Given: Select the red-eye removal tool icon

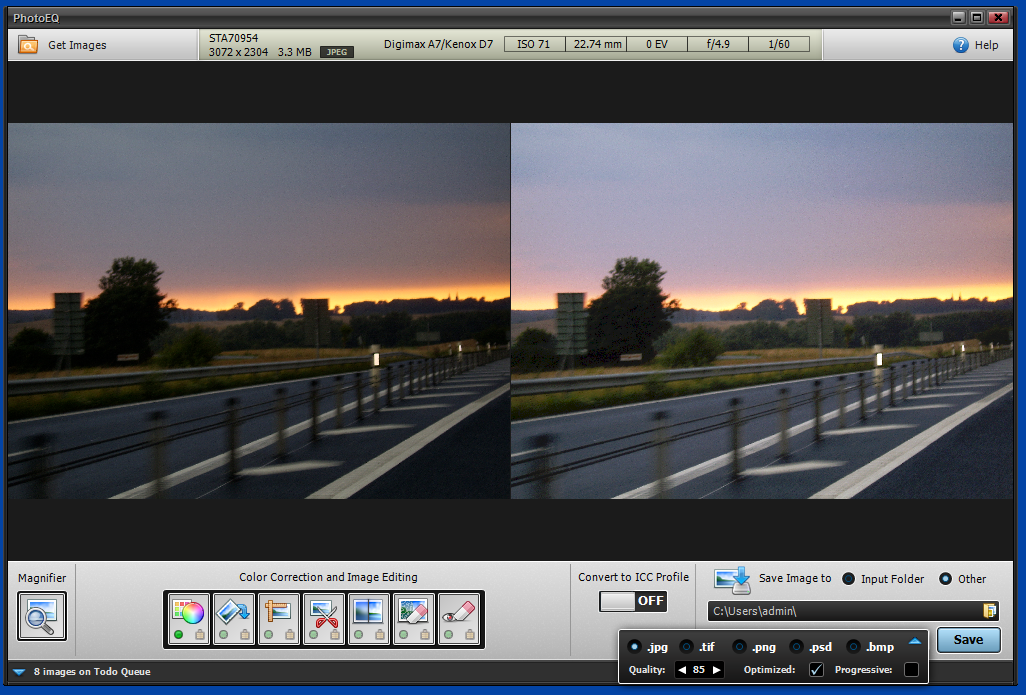Looking at the screenshot, I should [x=459, y=613].
